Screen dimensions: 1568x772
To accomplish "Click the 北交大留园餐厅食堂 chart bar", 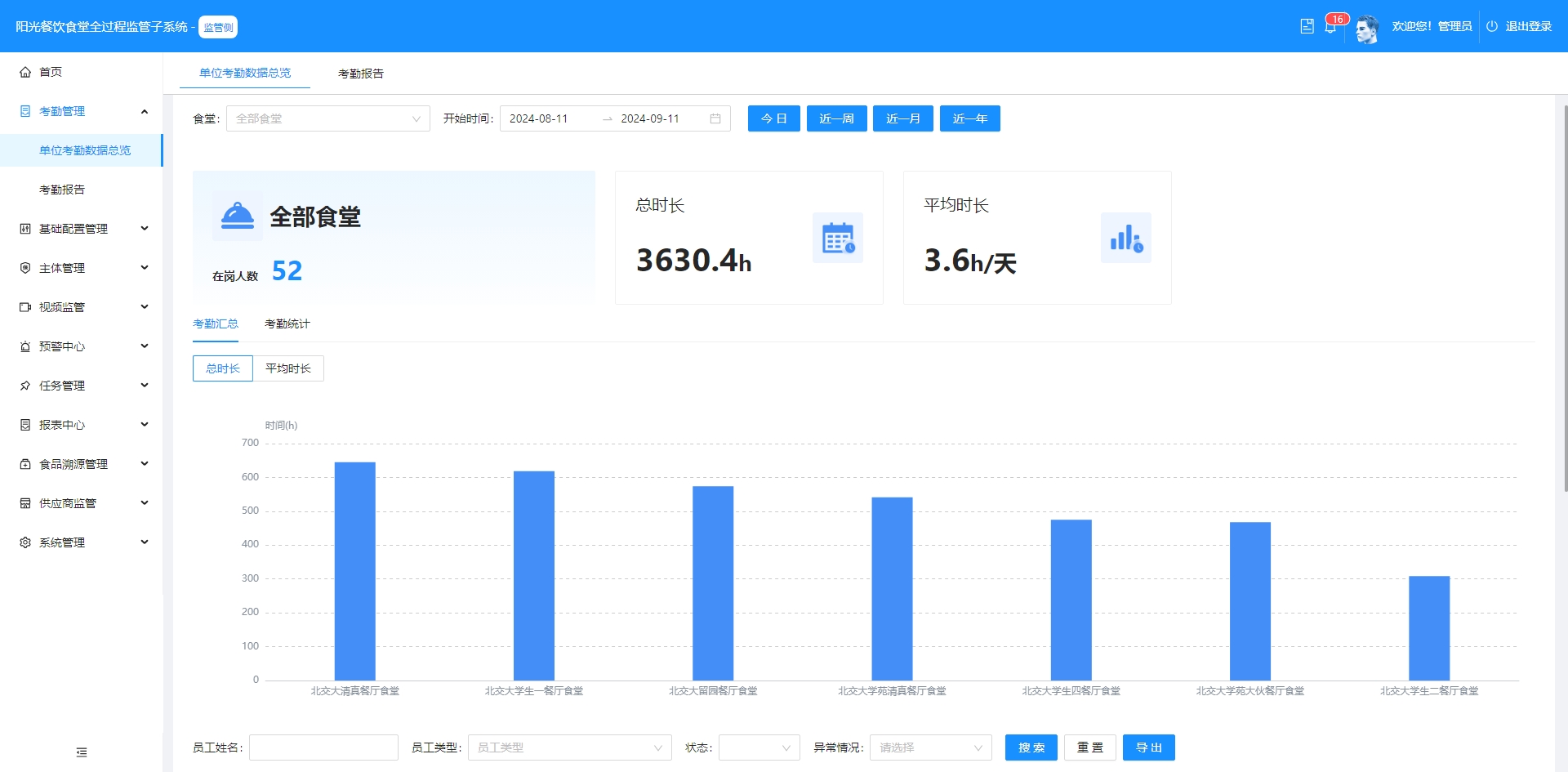I will 713,583.
